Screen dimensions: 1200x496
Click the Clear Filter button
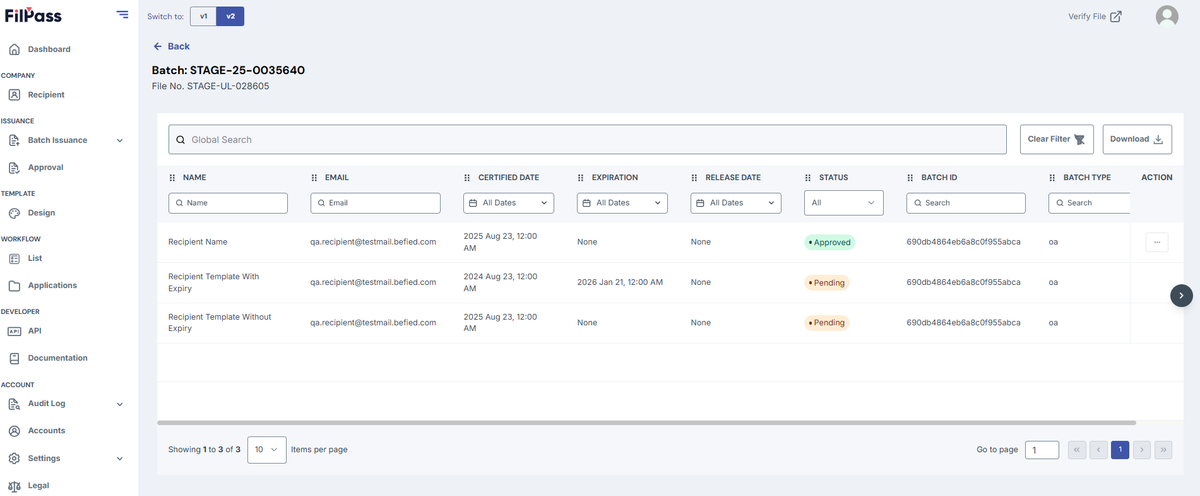1057,139
